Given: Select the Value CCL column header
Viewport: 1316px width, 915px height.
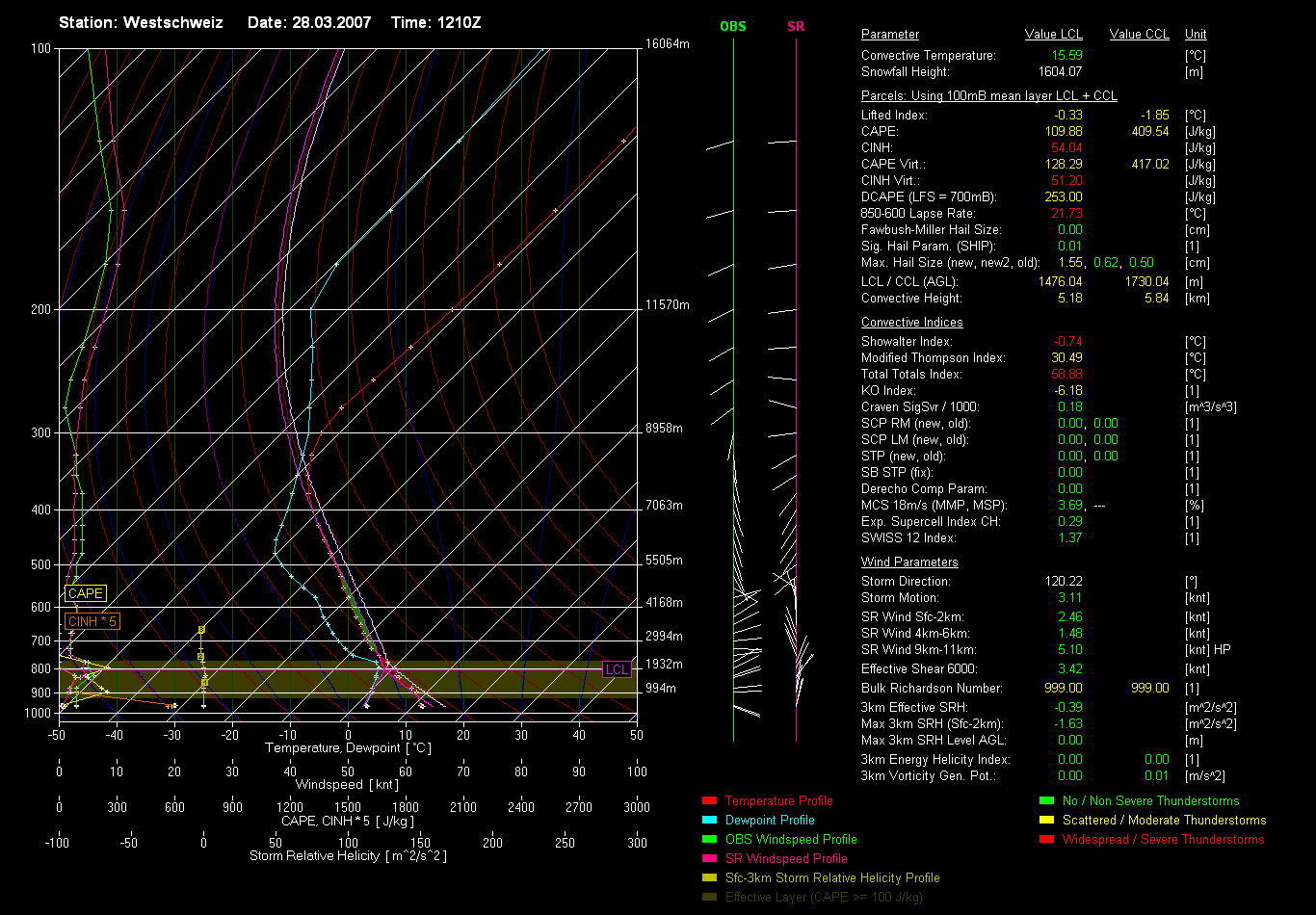Looking at the screenshot, I should [x=1139, y=35].
